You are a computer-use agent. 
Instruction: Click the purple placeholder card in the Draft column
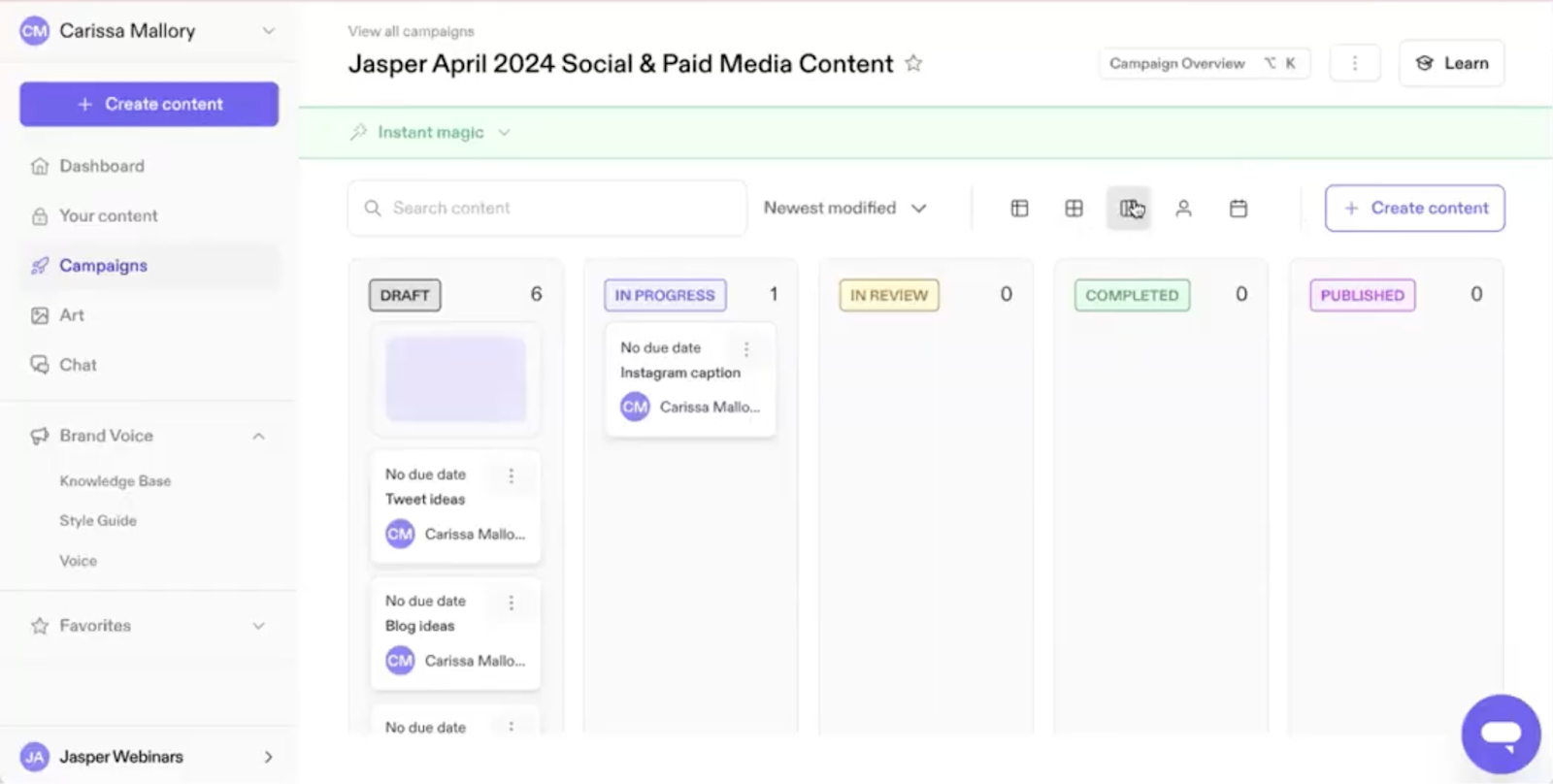point(455,379)
